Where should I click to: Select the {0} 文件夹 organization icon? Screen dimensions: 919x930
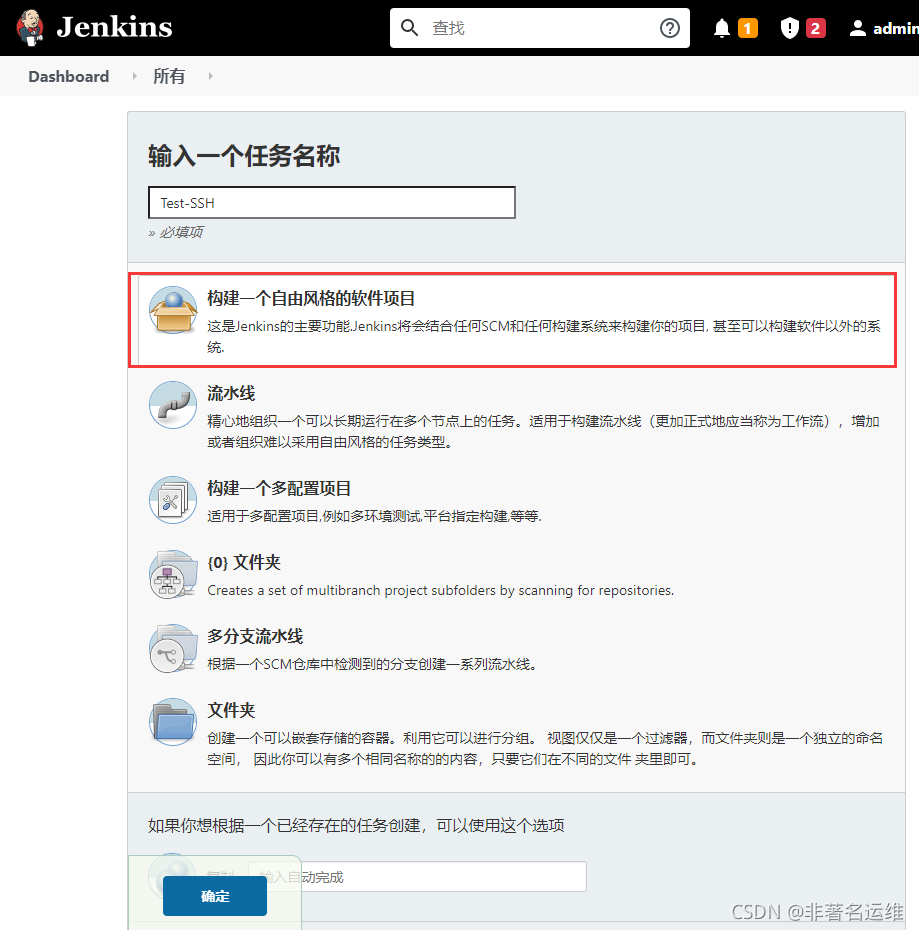click(173, 574)
